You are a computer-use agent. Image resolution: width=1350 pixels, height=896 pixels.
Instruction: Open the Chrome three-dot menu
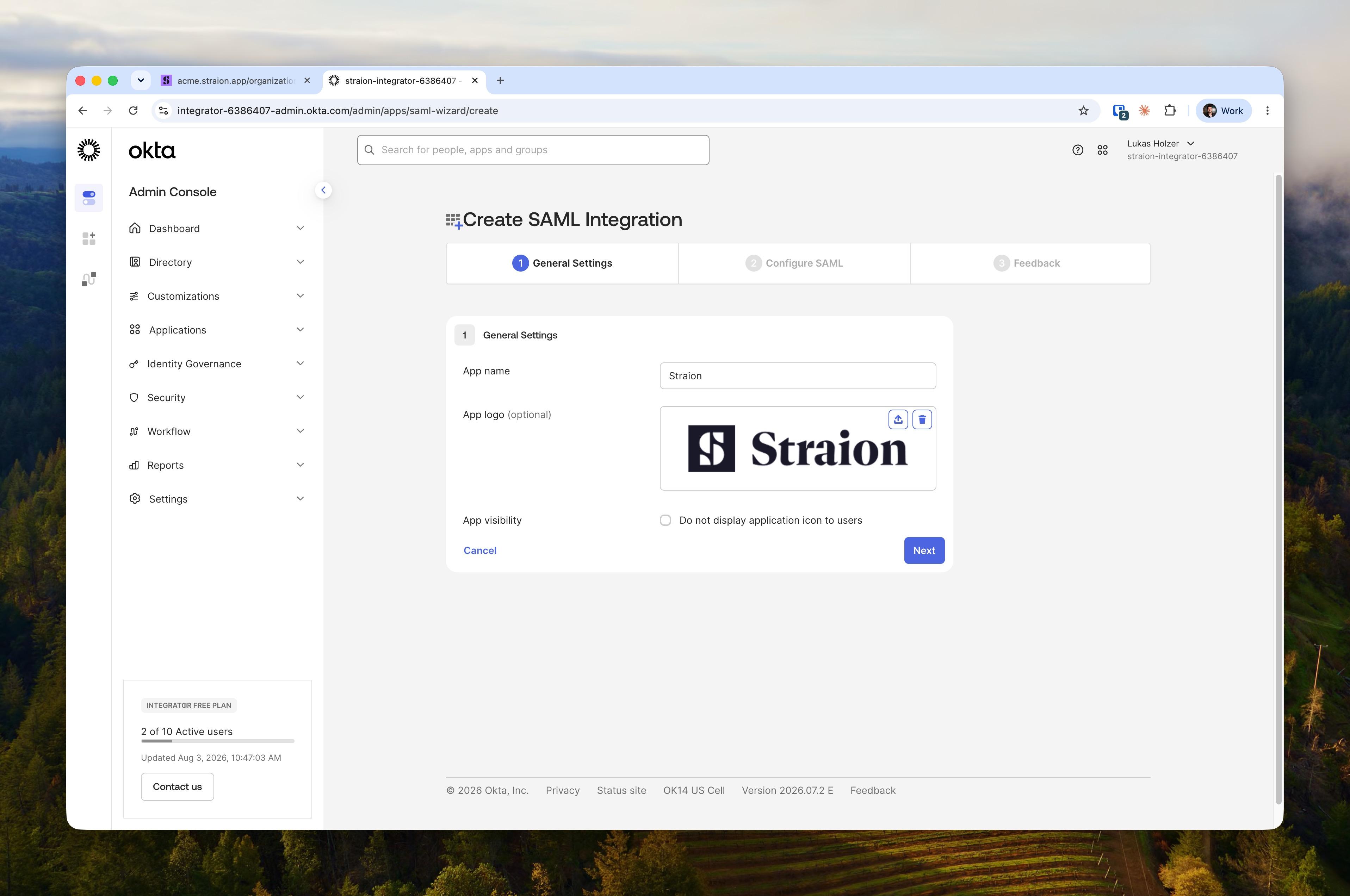pyautogui.click(x=1267, y=111)
